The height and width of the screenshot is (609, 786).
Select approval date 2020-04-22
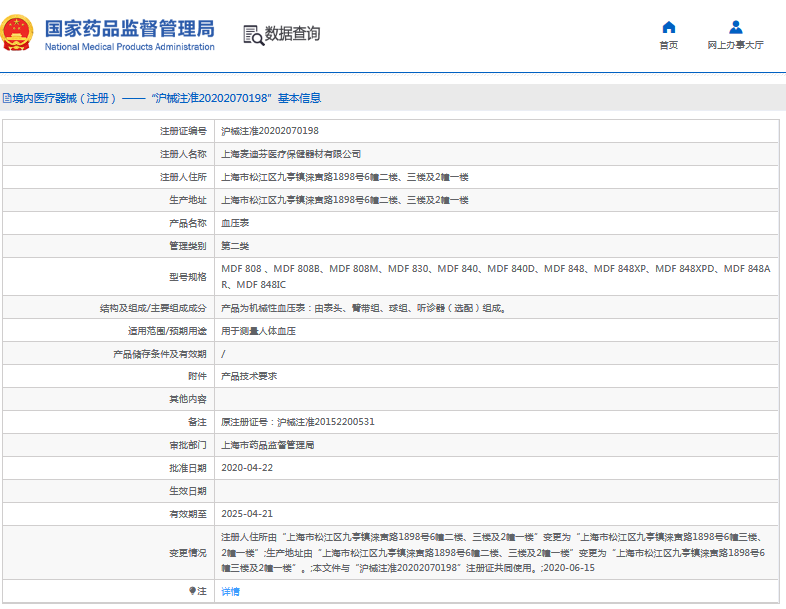point(247,468)
